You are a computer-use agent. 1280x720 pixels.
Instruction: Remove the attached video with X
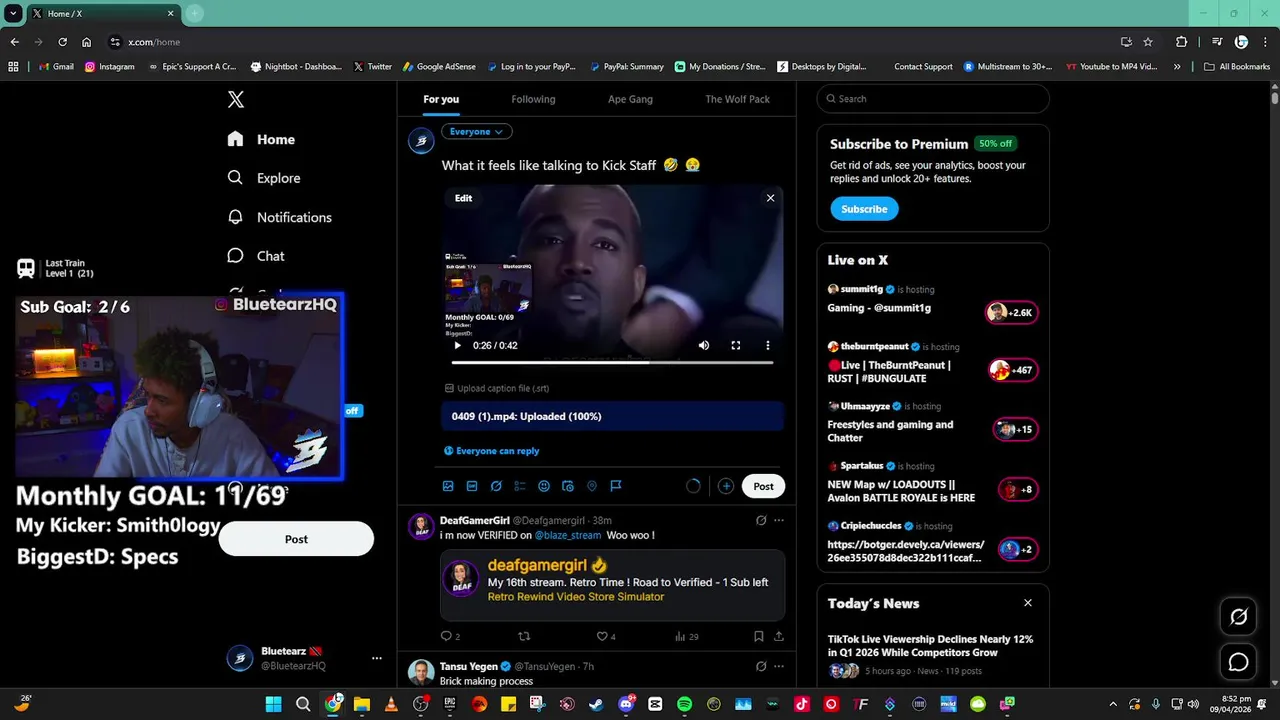[770, 198]
